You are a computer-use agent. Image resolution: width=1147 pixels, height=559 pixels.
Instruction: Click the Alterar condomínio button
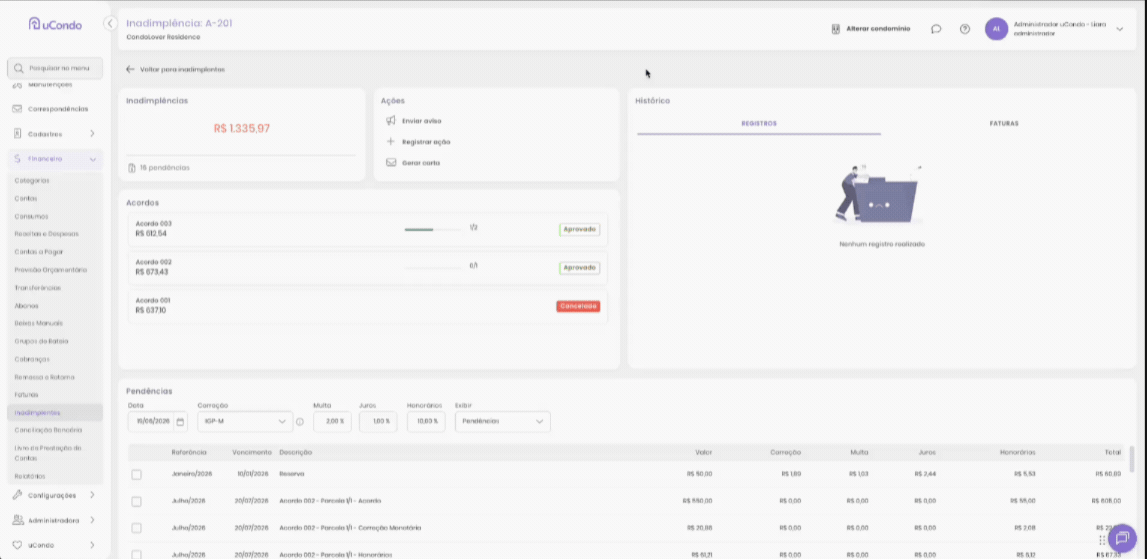pos(871,29)
